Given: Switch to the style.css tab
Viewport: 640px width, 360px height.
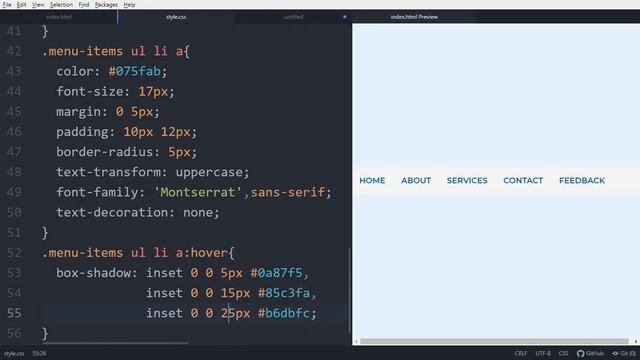Looking at the screenshot, I should 176,17.
